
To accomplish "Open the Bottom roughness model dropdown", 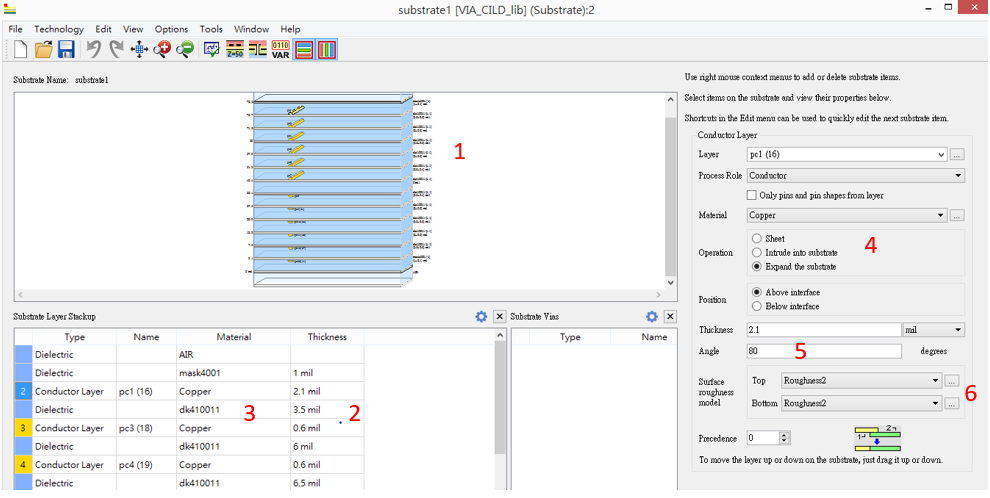I will 861,403.
